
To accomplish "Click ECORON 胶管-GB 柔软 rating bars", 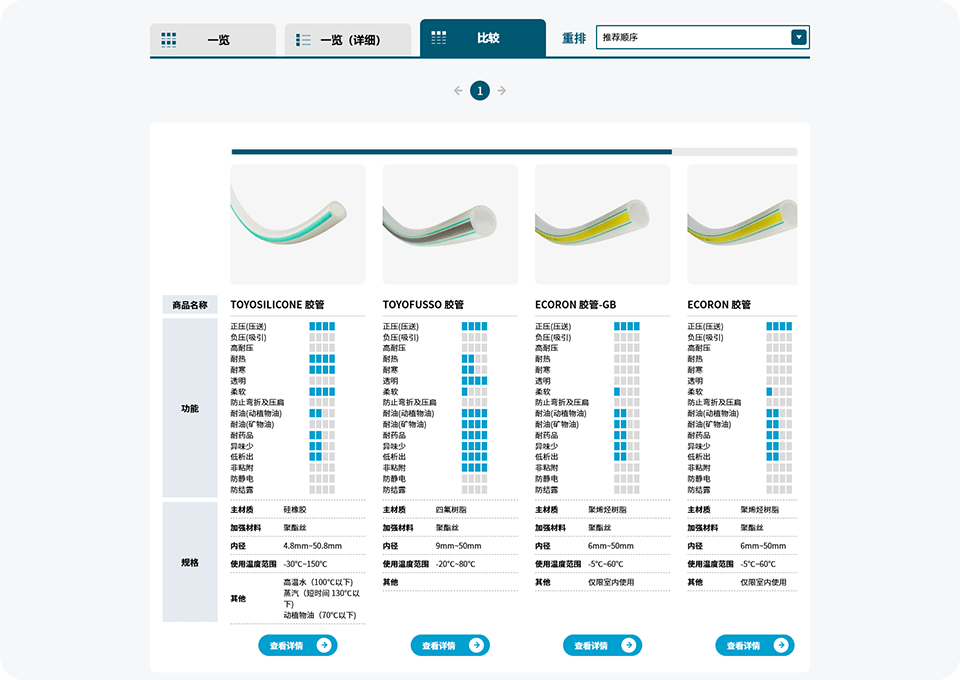I will pyautogui.click(x=627, y=392).
